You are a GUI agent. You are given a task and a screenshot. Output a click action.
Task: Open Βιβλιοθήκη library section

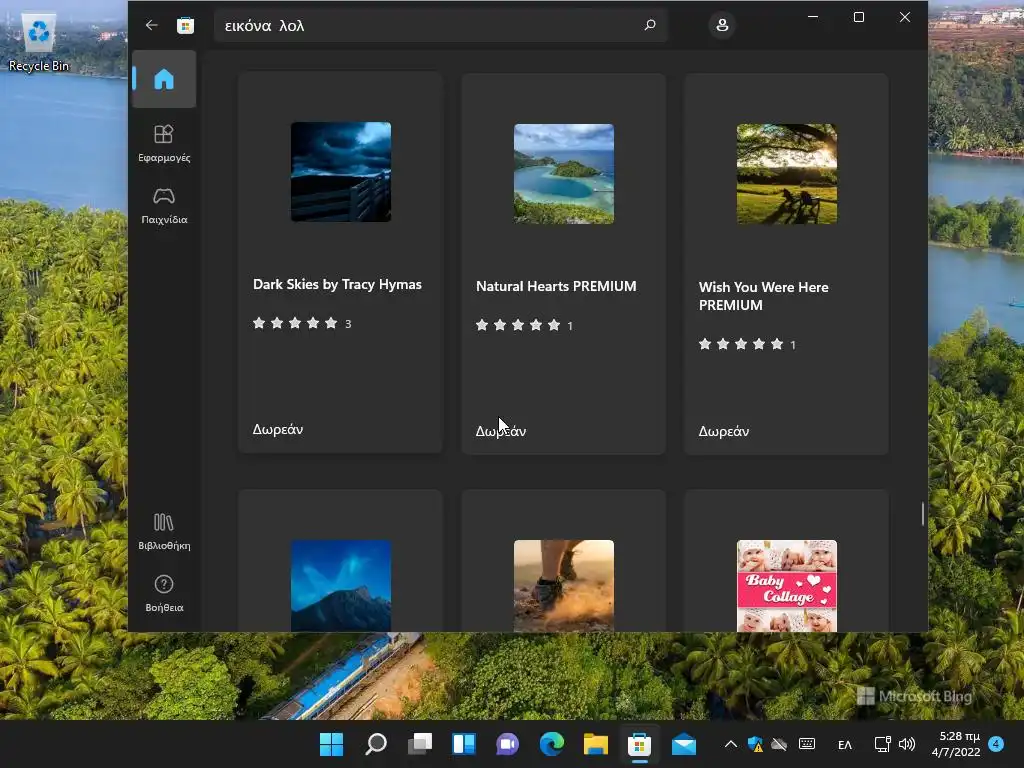tap(164, 532)
